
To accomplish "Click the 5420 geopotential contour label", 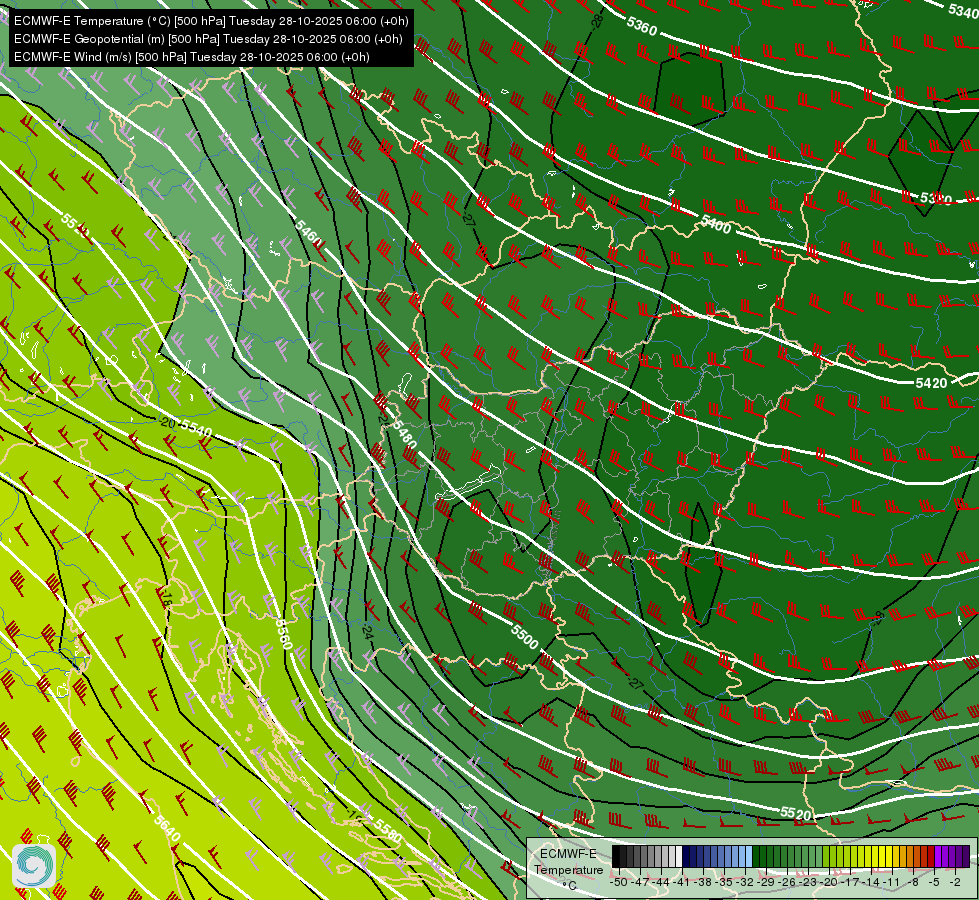I will pos(931,383).
